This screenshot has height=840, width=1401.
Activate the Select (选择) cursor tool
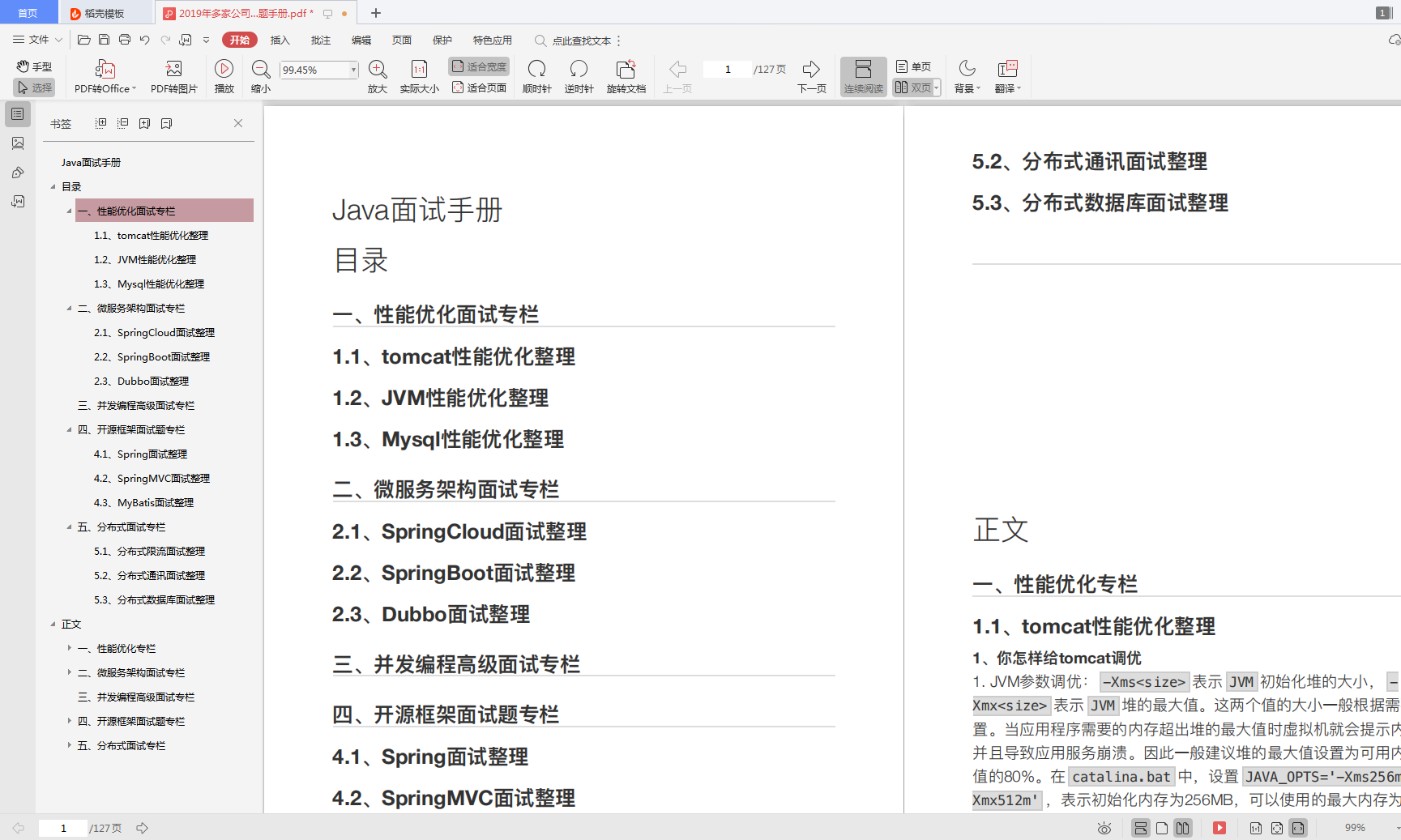click(34, 87)
